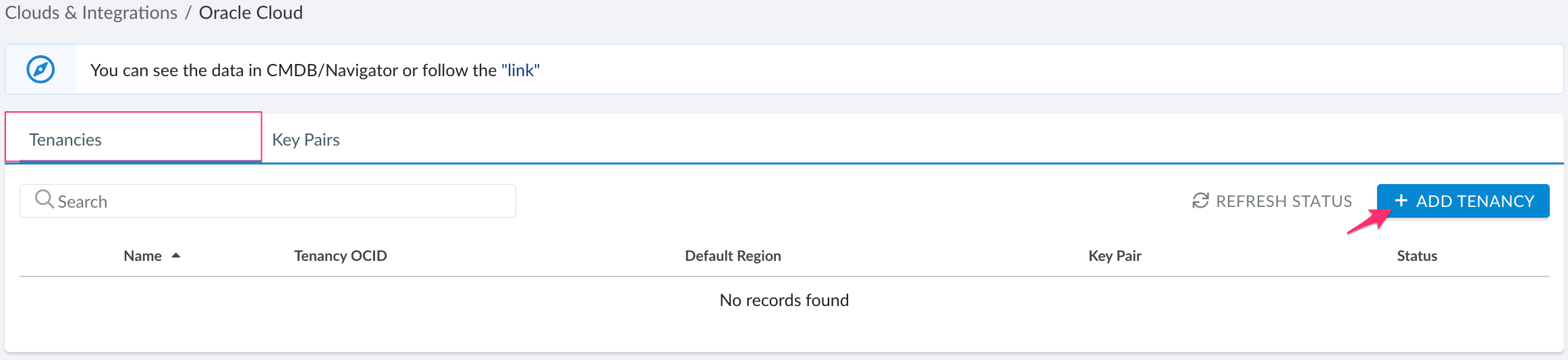Click the compass navigator icon in the banner
Viewport: 1568px width, 360px height.
[x=40, y=69]
